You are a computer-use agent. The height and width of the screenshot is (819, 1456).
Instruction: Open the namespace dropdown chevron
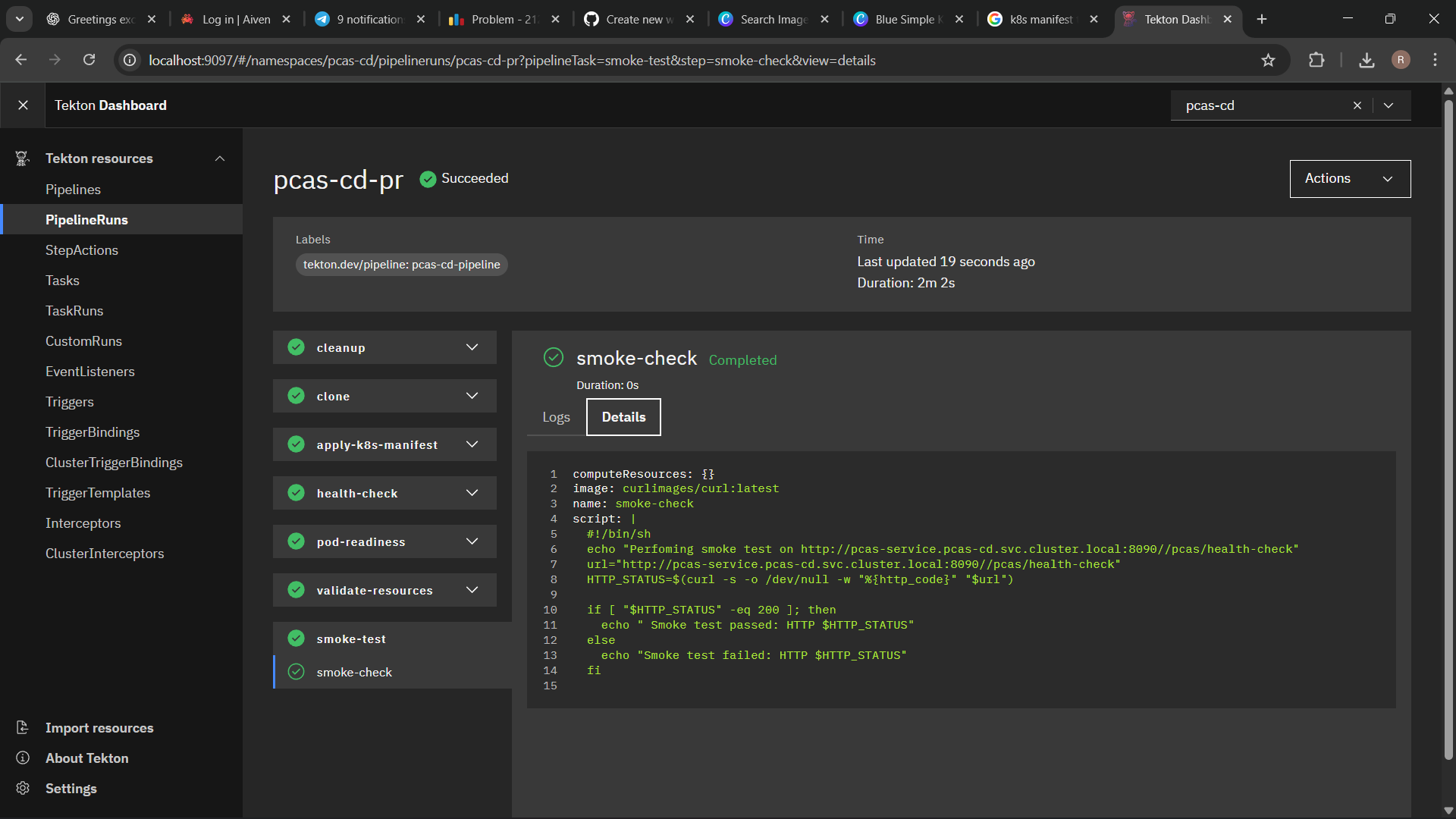[x=1389, y=105]
